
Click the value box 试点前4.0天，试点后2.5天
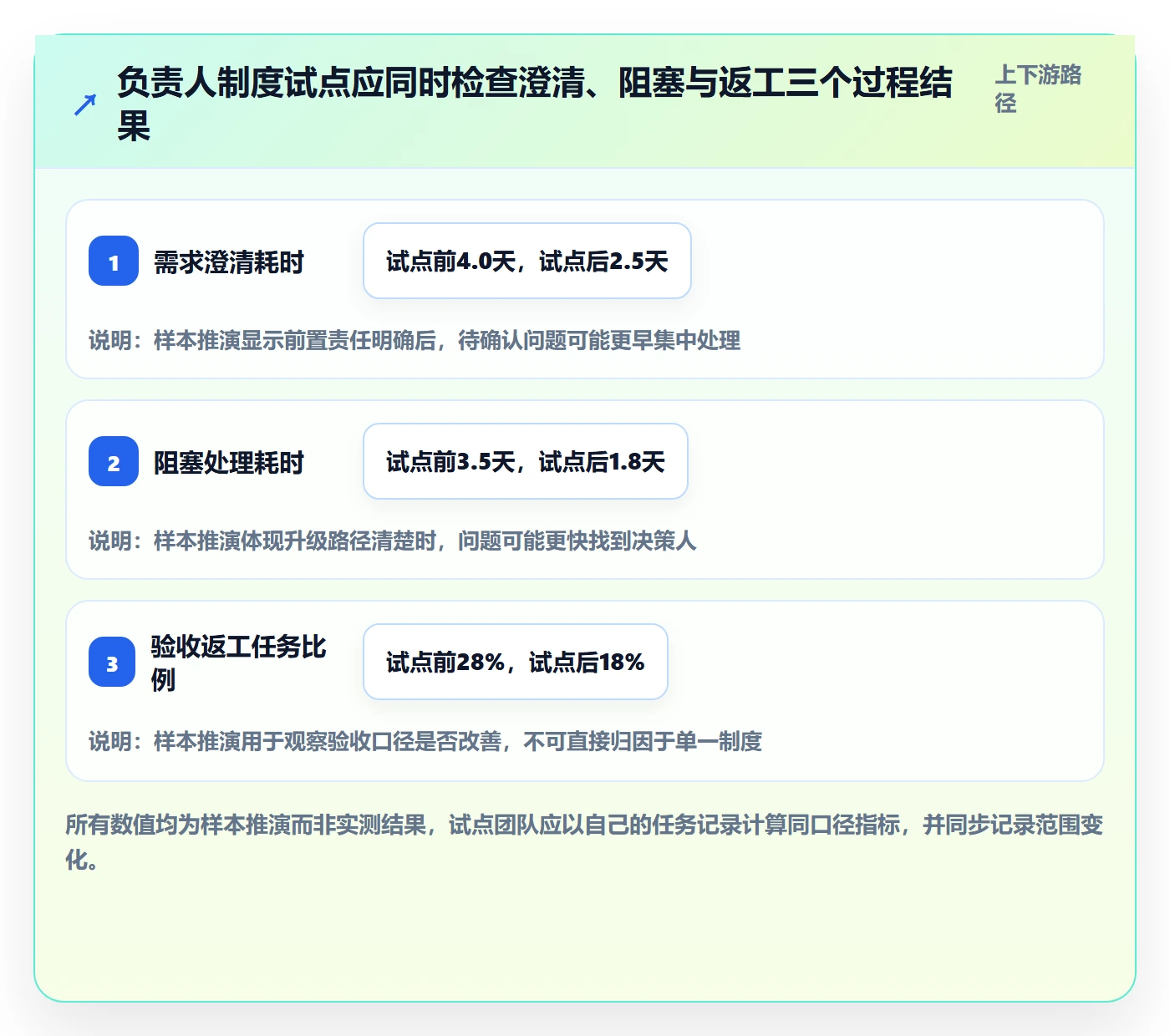[527, 261]
